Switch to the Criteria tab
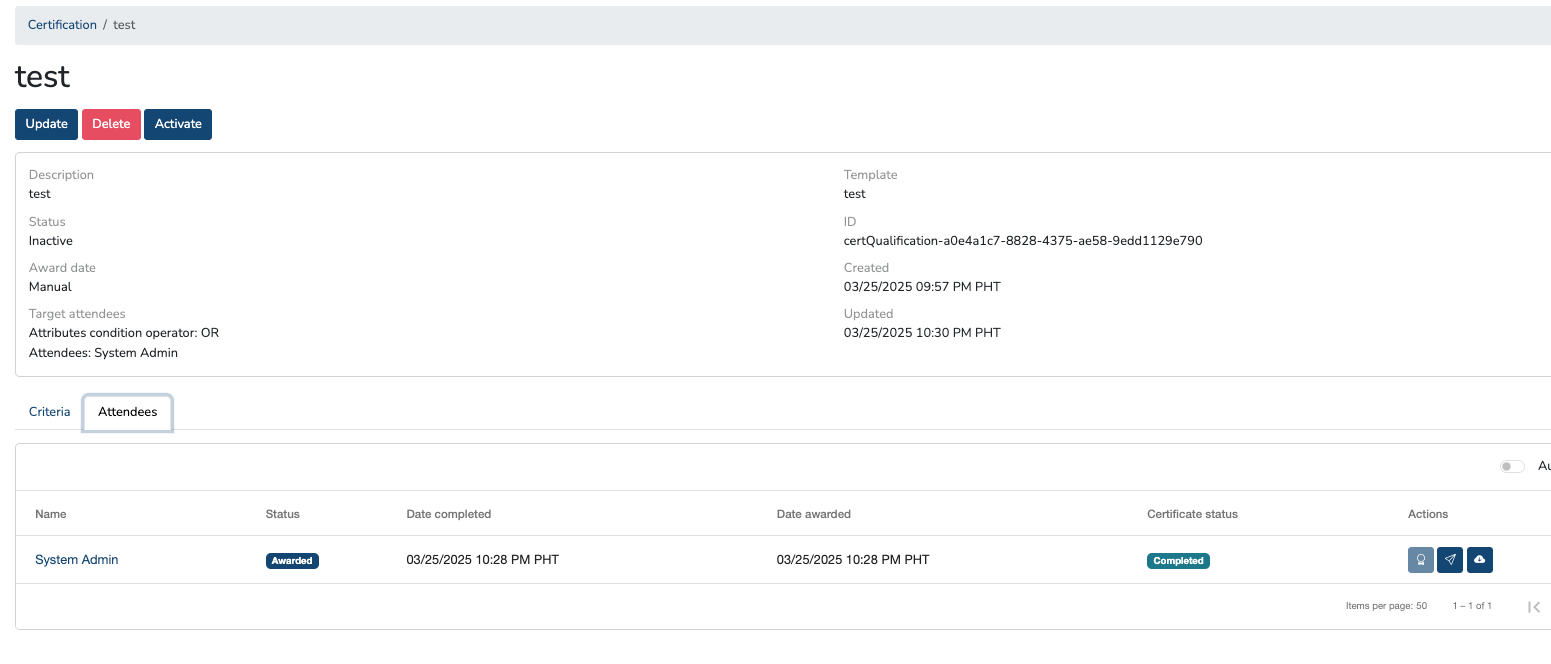The height and width of the screenshot is (664, 1551). pos(50,412)
